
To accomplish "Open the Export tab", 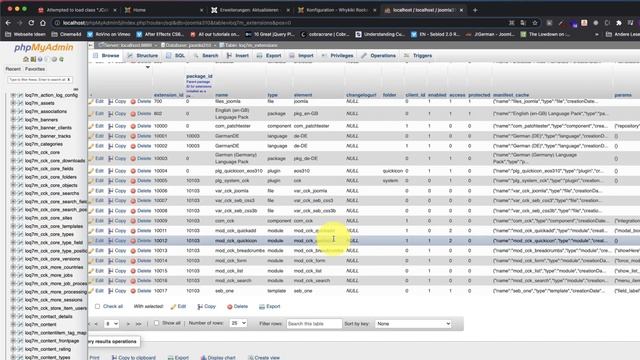I will pyautogui.click(x=269, y=56).
